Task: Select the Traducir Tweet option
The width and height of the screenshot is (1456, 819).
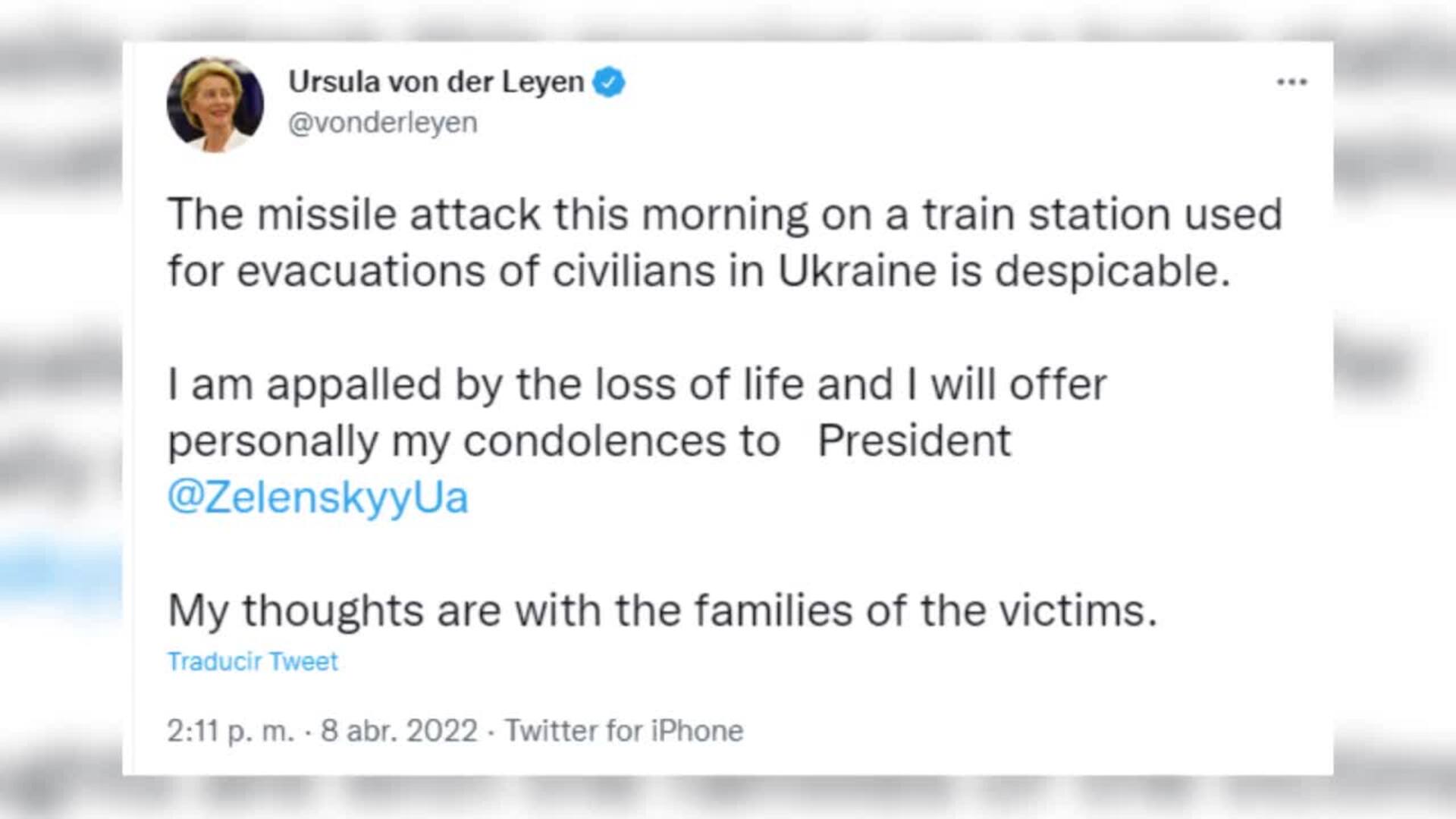Action: pyautogui.click(x=253, y=661)
